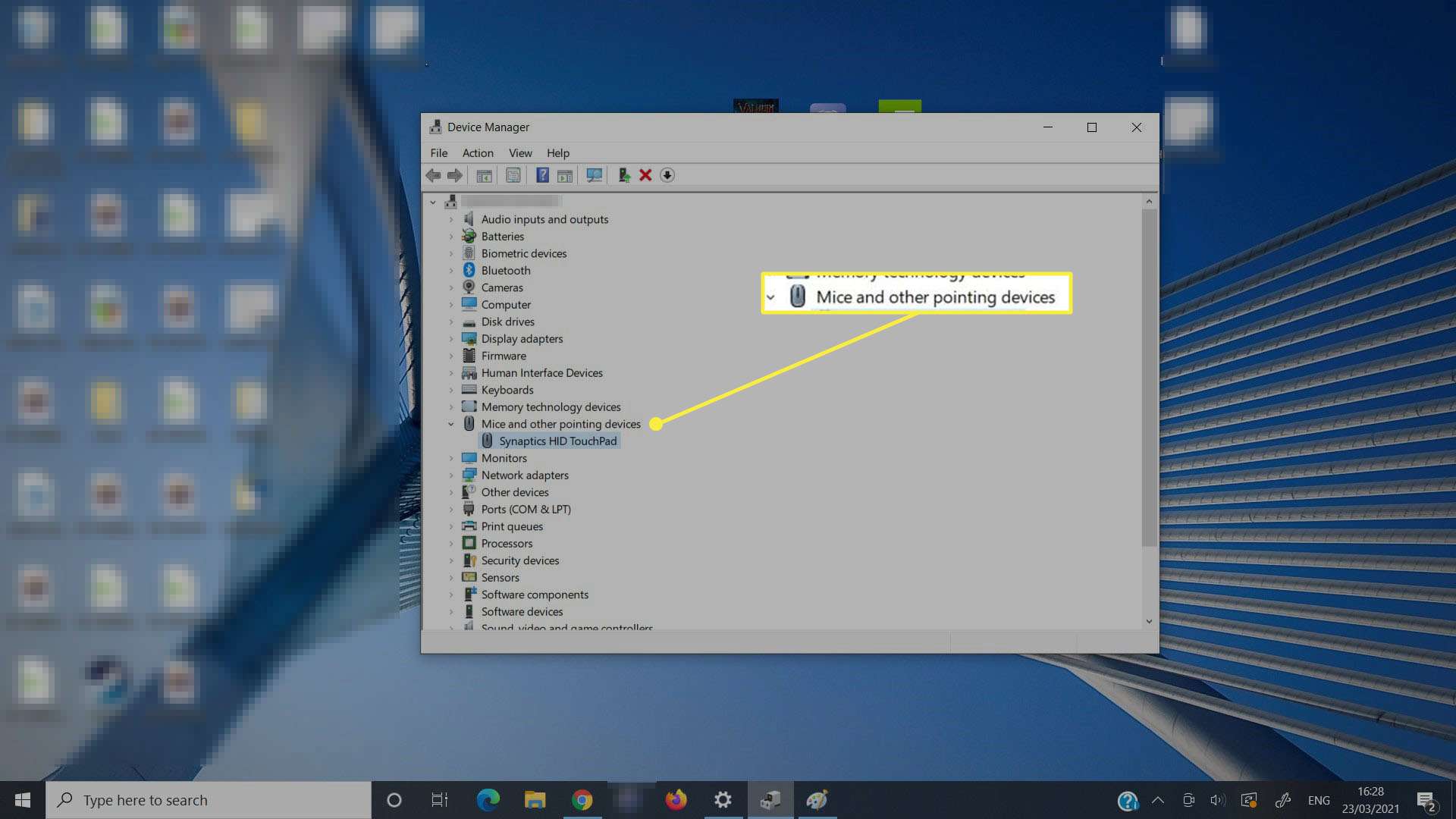Click the Uninstall device red X icon
Image resolution: width=1456 pixels, height=819 pixels.
tap(645, 175)
